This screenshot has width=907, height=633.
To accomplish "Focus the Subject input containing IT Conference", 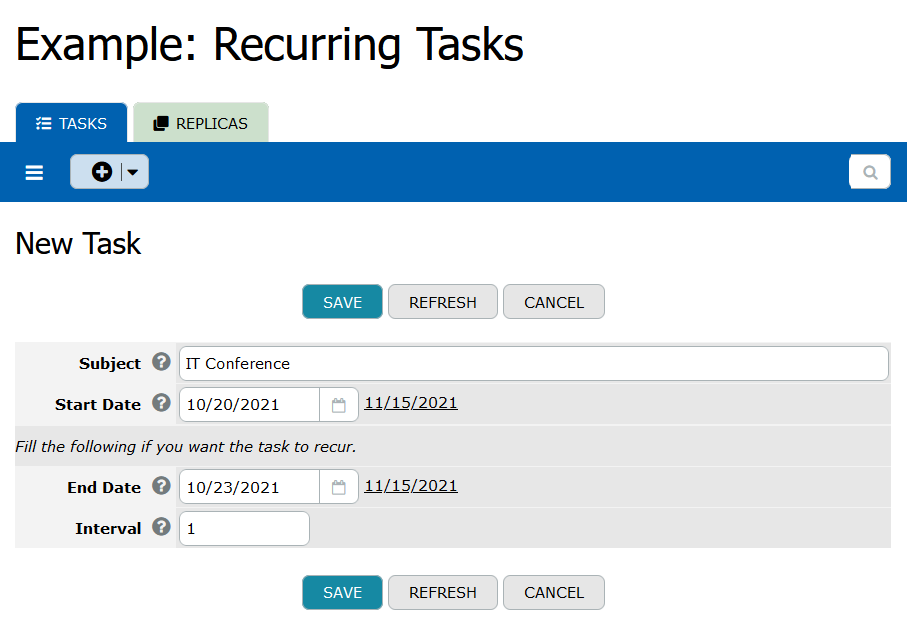I will tap(533, 364).
